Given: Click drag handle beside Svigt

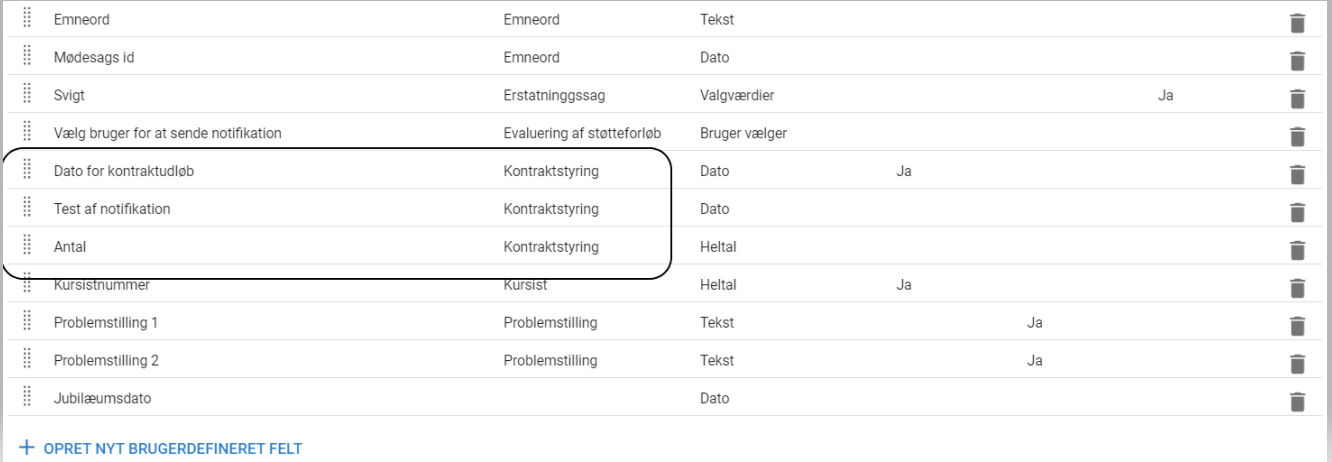Looking at the screenshot, I should pyautogui.click(x=27, y=94).
